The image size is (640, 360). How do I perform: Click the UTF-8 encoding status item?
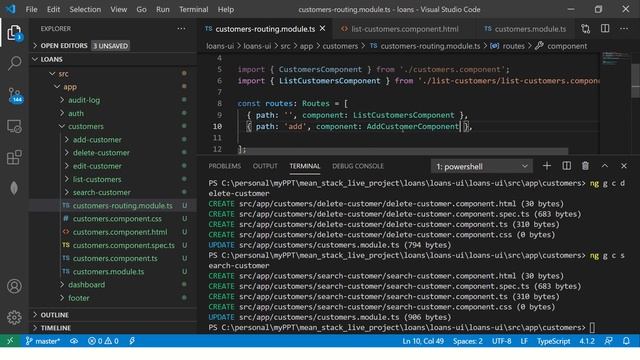tap(502, 341)
